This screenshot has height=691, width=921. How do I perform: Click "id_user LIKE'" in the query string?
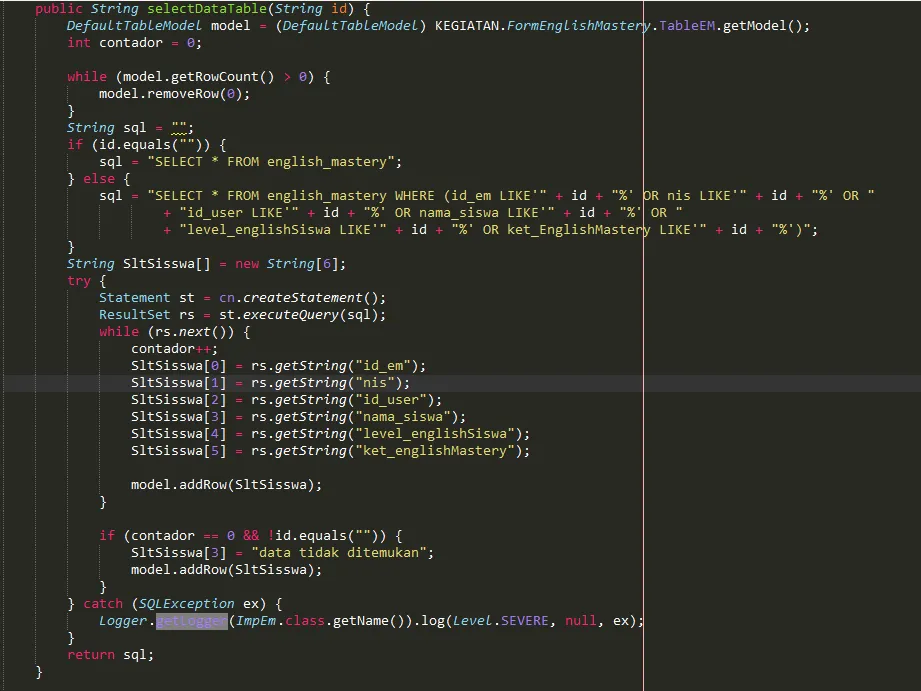point(239,213)
